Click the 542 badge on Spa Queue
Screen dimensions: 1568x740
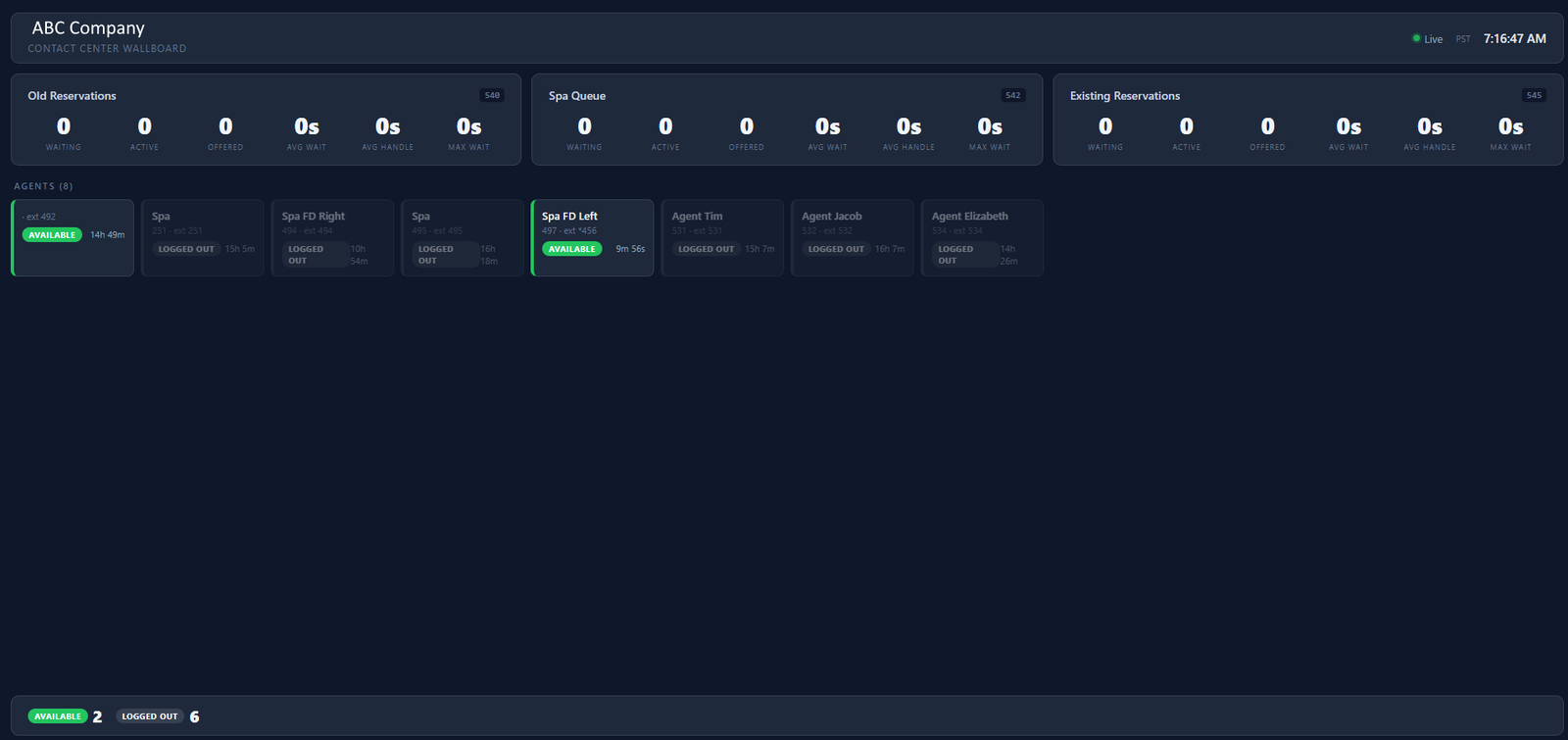pyautogui.click(x=1012, y=95)
